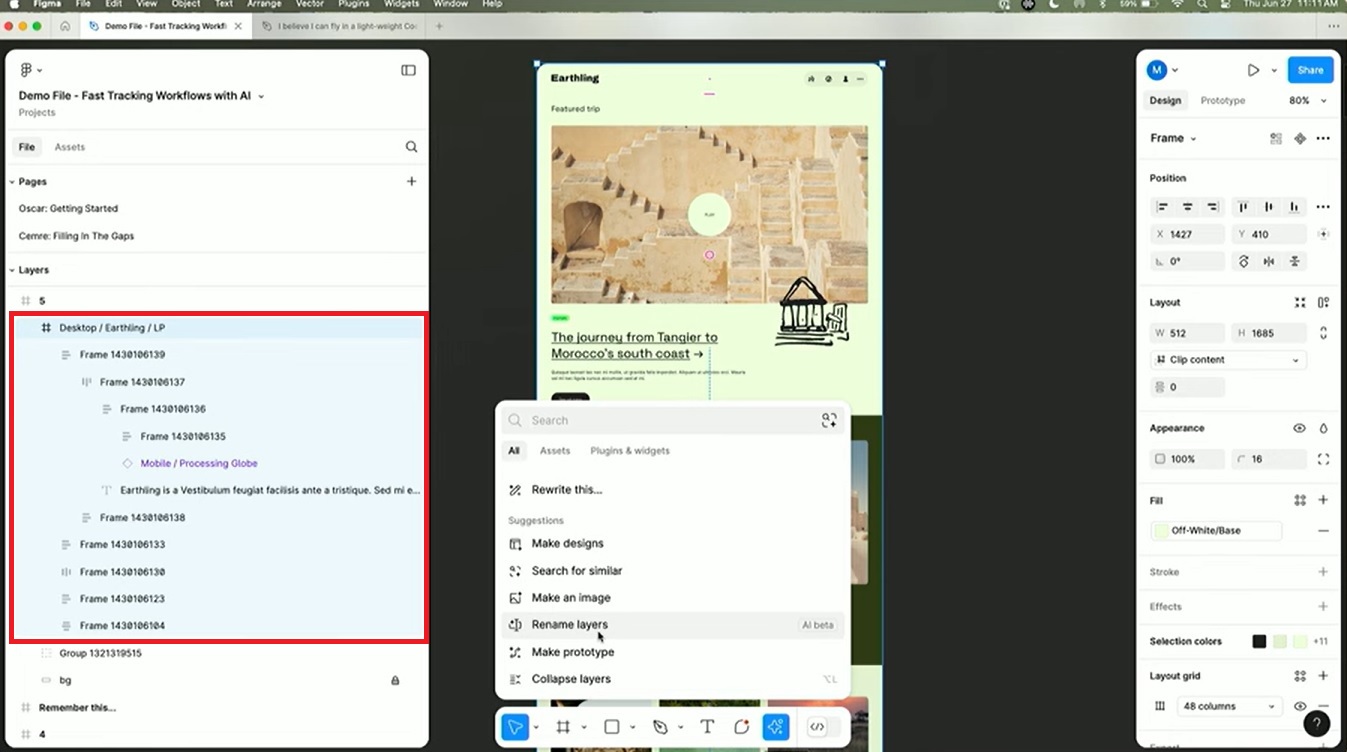Click the create component icon
Screen dimensions: 1347x752
coord(1300,138)
